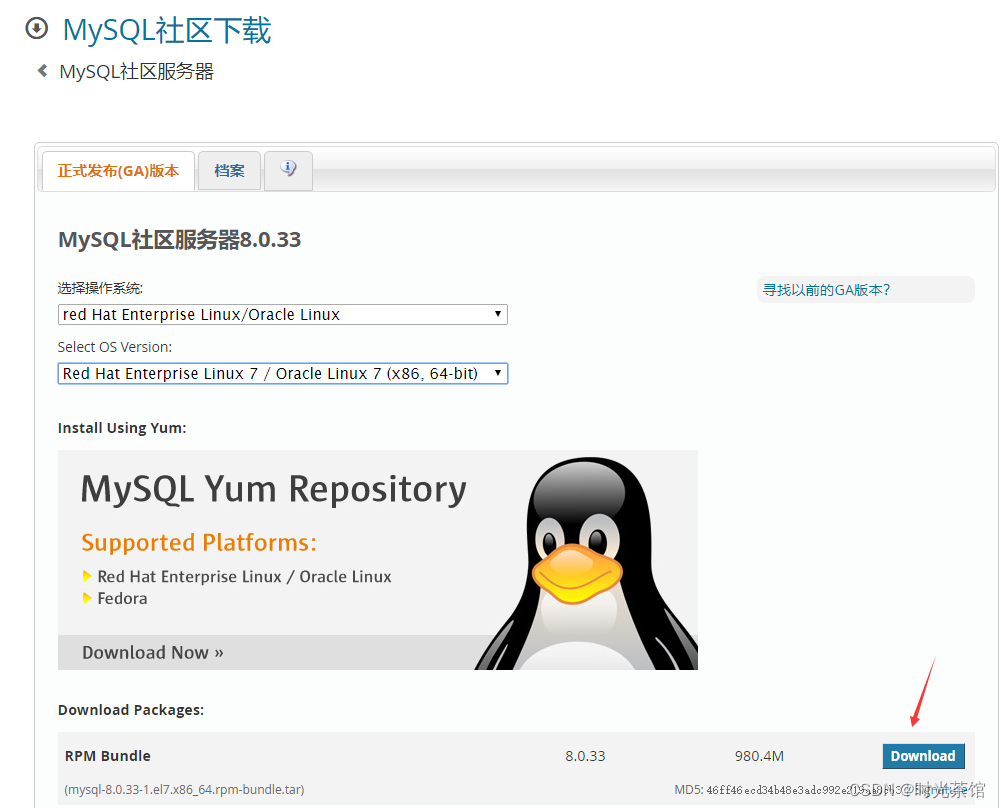The height and width of the screenshot is (808, 1001).
Task: Click the Fedora platform line
Action: [122, 599]
